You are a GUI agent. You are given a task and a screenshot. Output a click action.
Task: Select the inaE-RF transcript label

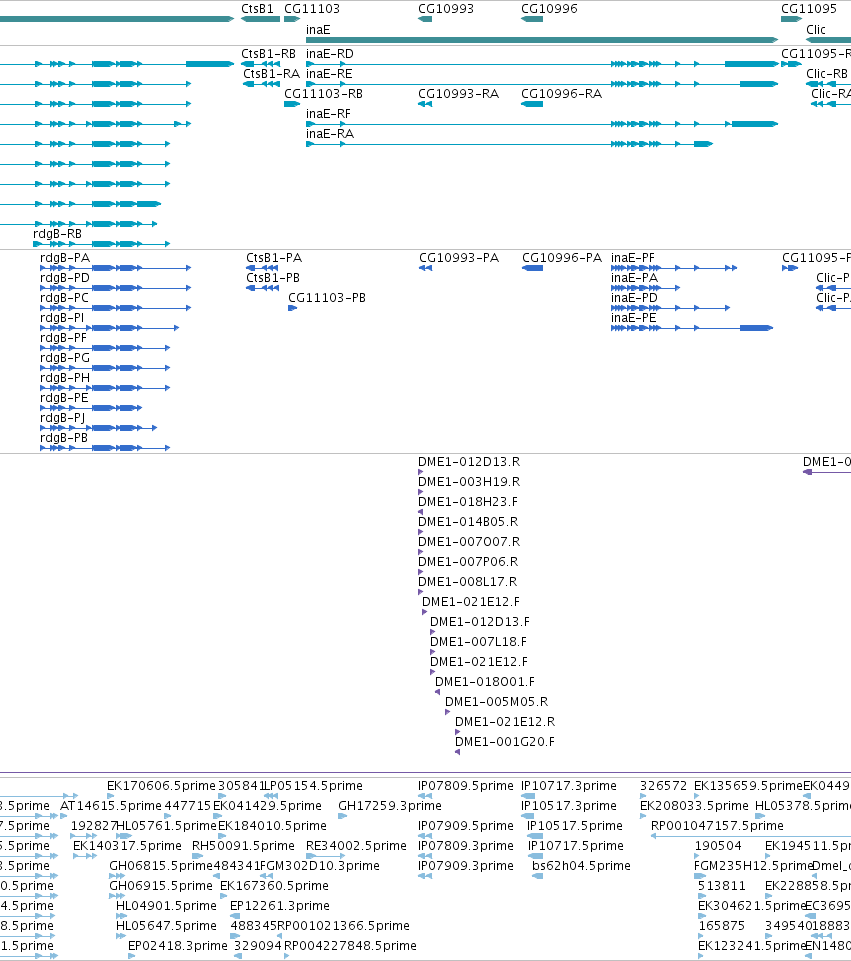(328, 114)
